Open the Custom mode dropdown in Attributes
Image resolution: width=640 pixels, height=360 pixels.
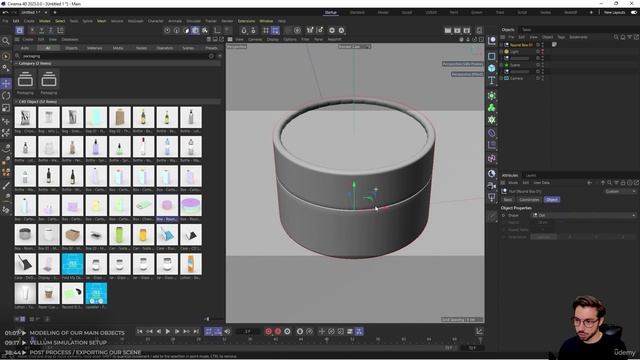(620, 191)
